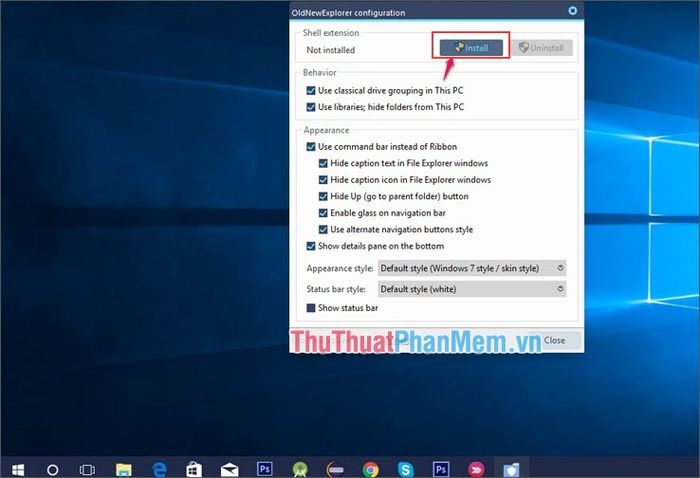Click the Status bar style: label
Image resolution: width=700 pixels, height=478 pixels.
(336, 289)
